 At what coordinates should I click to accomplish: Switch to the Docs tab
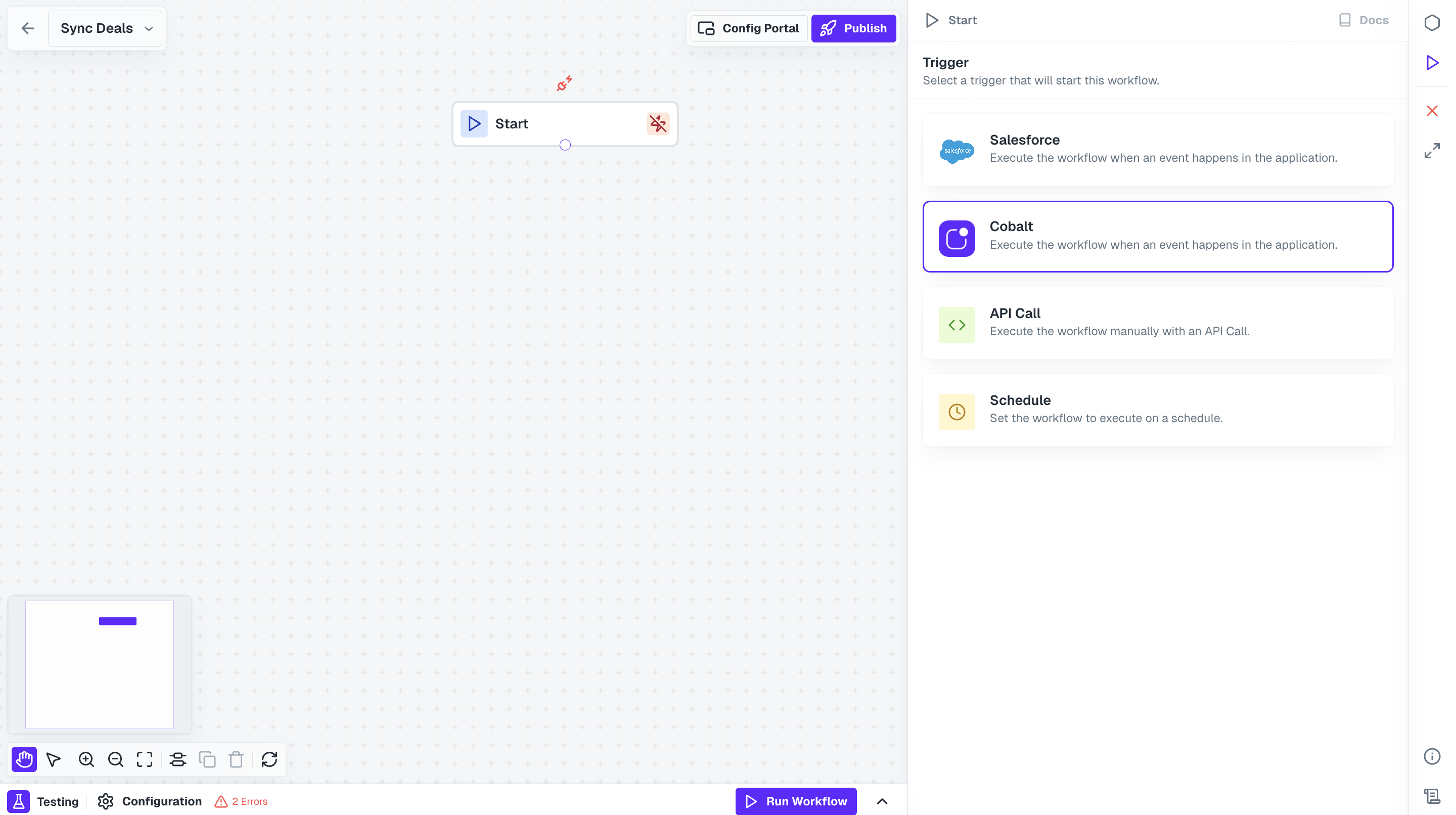(1364, 20)
